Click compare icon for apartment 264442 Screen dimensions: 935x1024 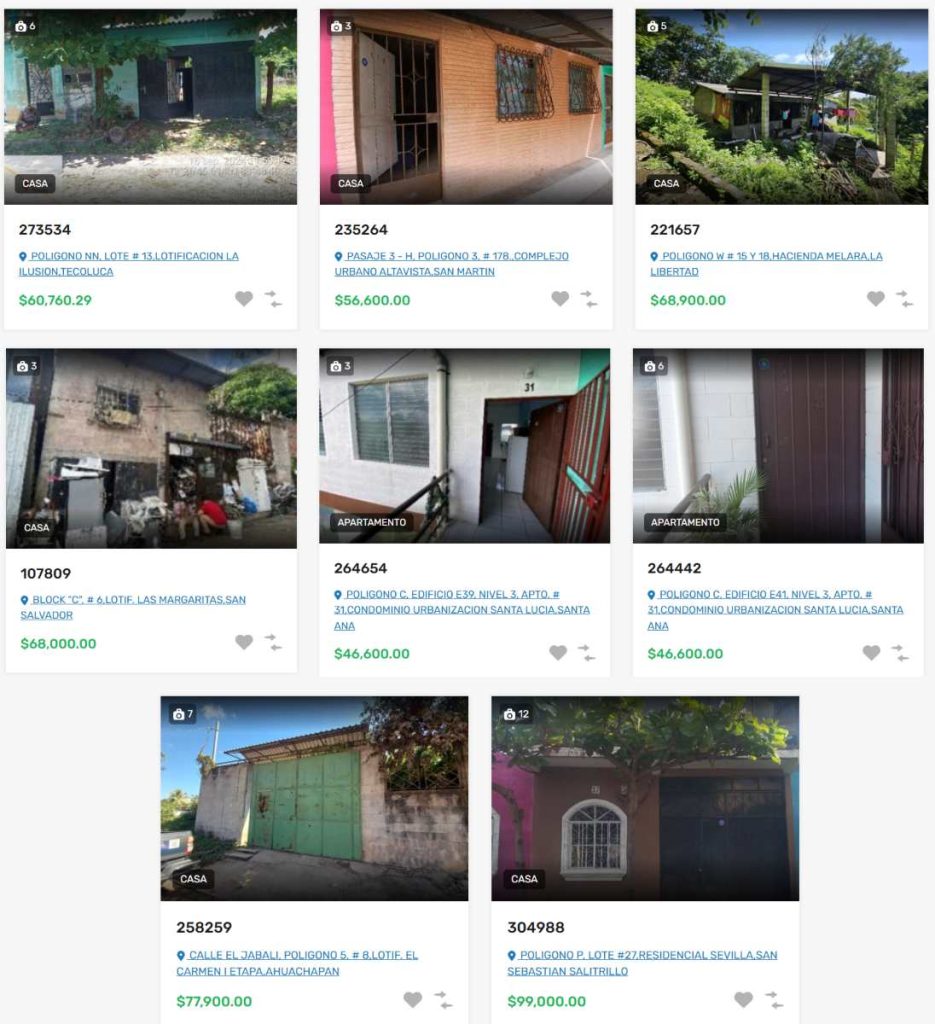pyautogui.click(x=900, y=652)
